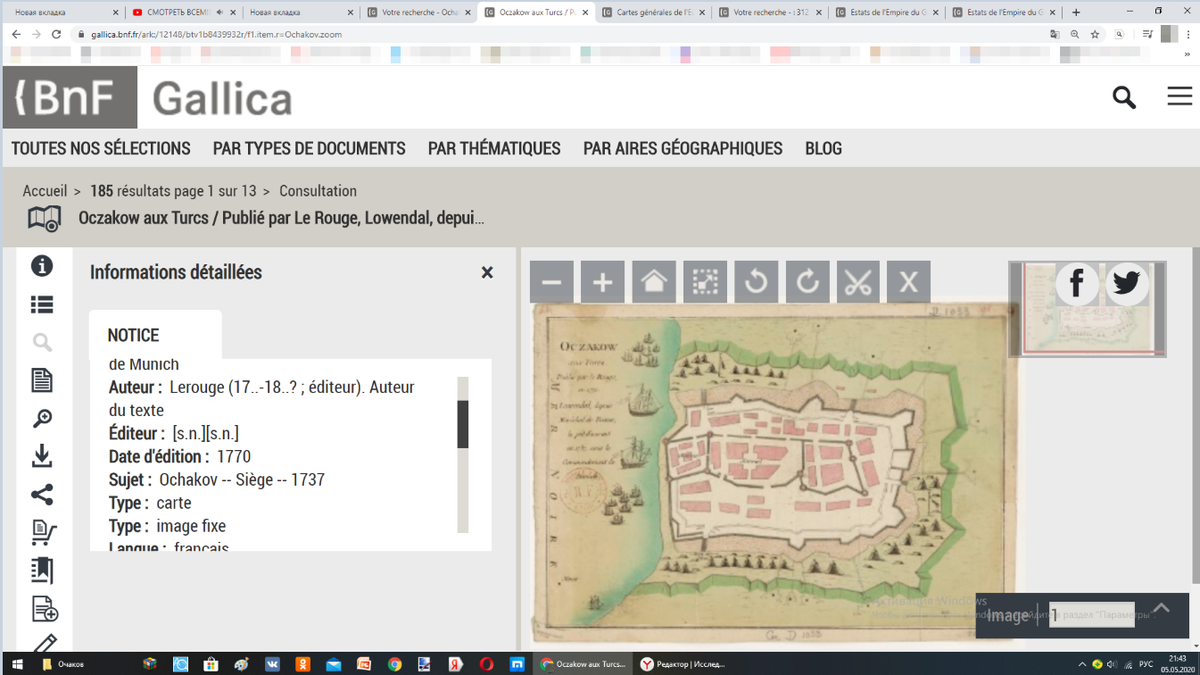Open the information icon in left sidebar
The width and height of the screenshot is (1200, 675).
42,266
